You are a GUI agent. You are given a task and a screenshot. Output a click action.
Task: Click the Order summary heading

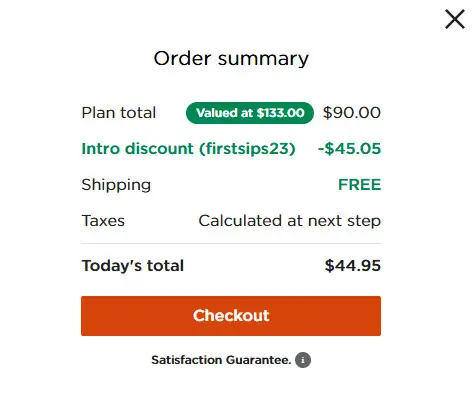coord(231,59)
